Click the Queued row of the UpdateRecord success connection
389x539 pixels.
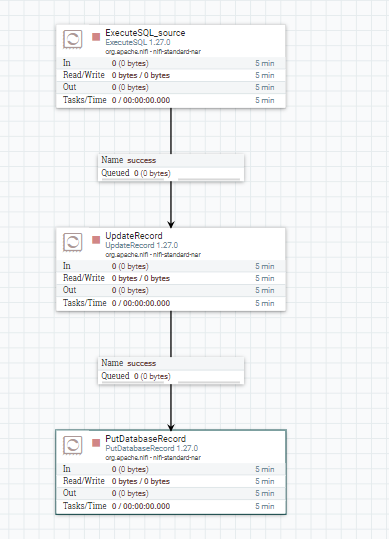pyautogui.click(x=171, y=376)
